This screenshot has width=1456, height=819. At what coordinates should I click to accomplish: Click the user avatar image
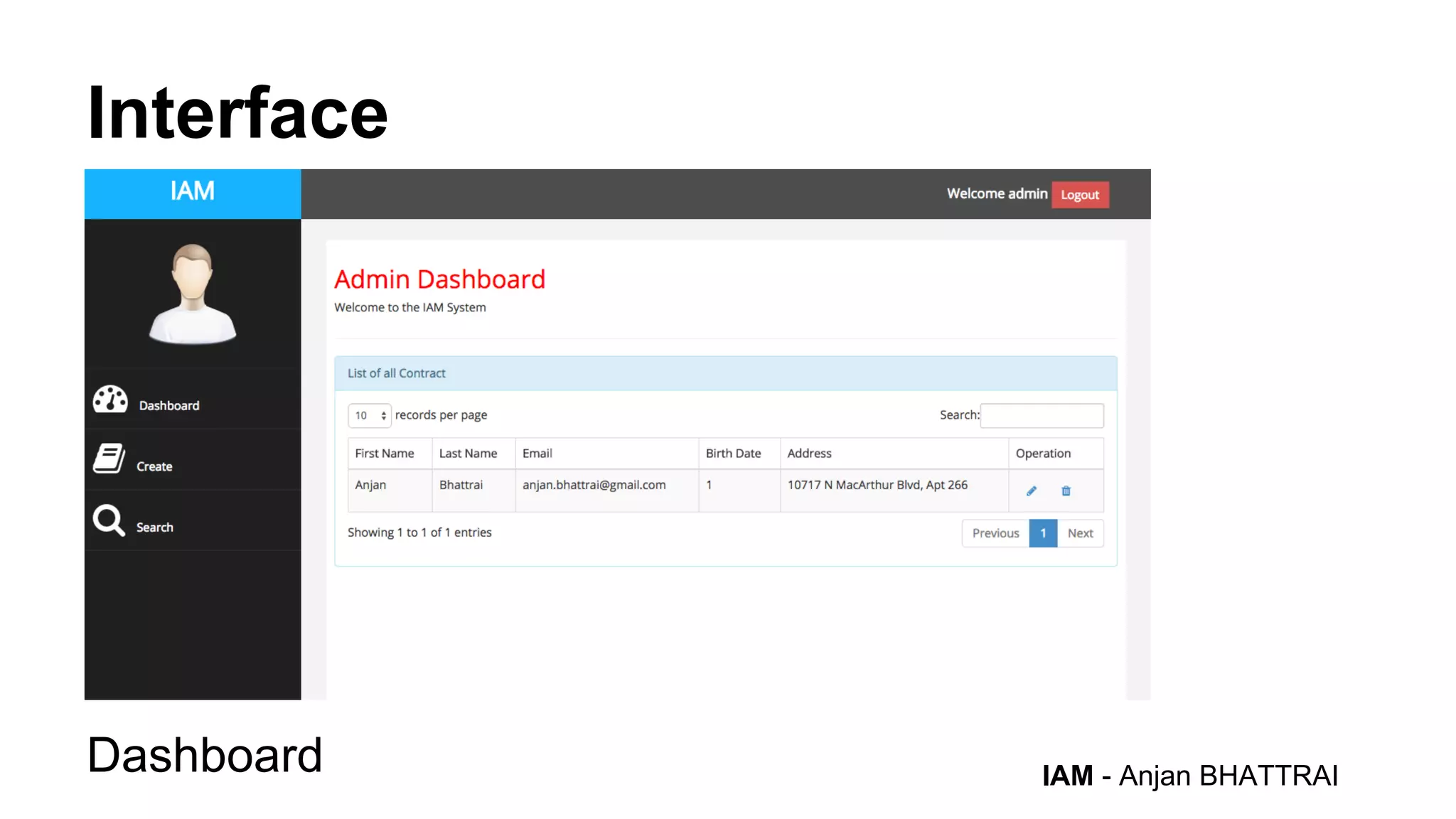192,294
